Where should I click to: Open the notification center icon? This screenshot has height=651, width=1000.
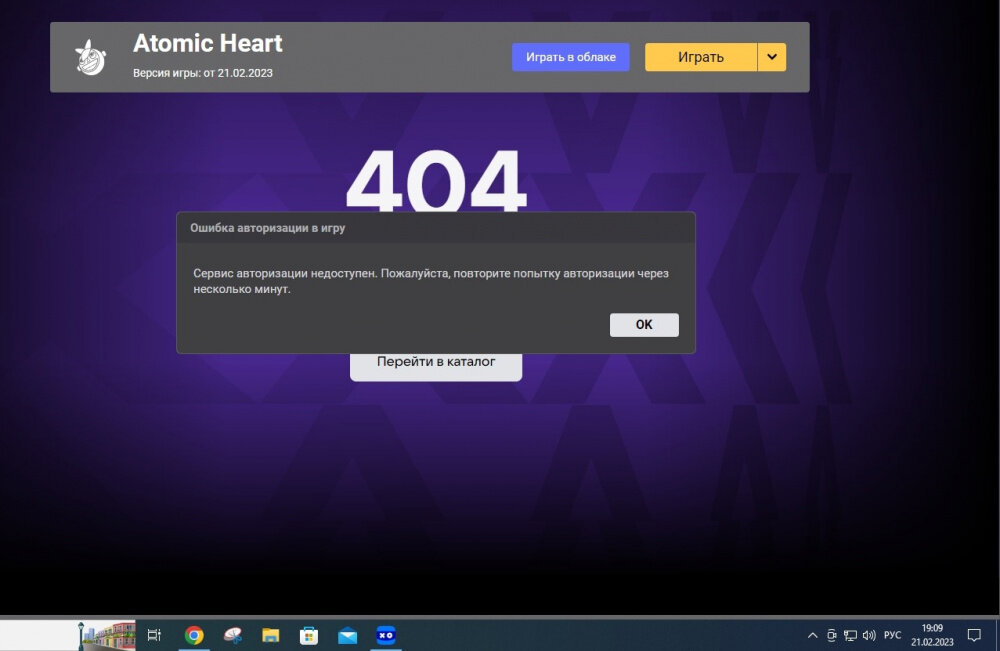974,635
